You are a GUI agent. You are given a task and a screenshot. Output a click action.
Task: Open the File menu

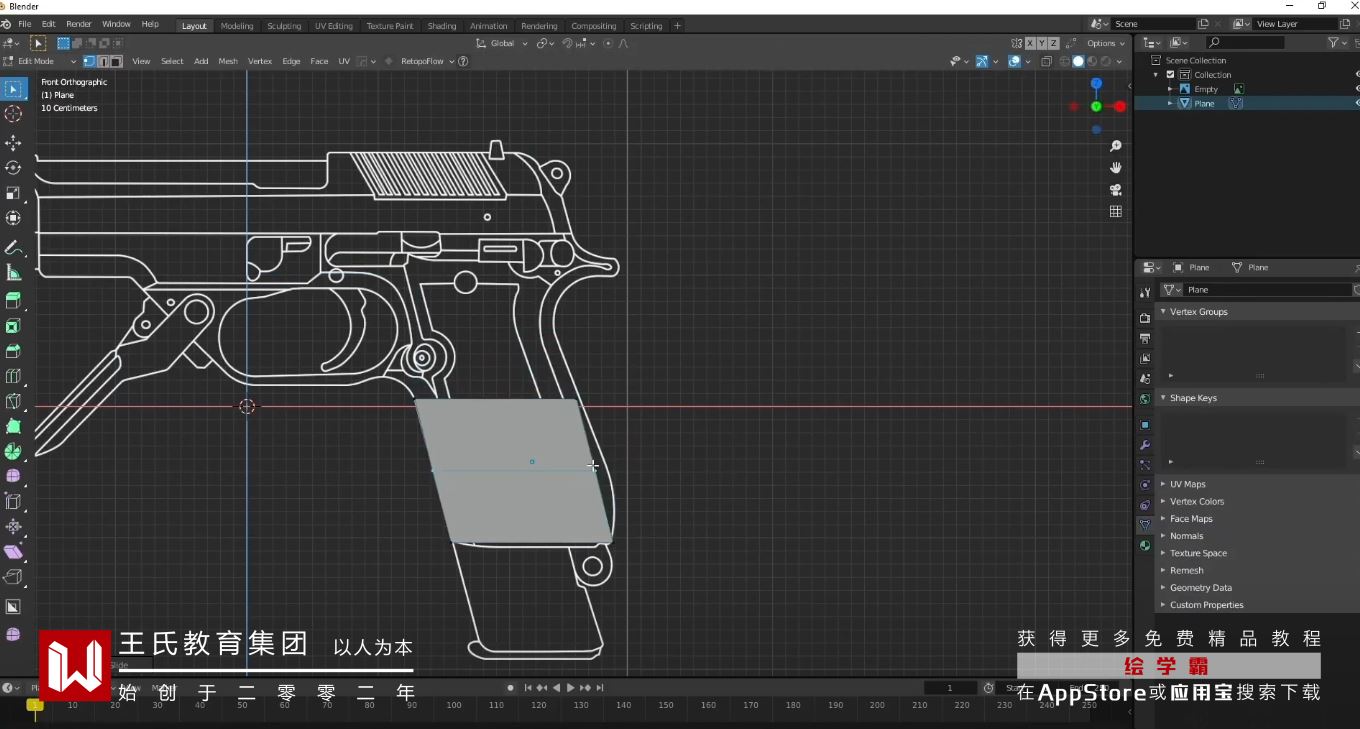pyautogui.click(x=24, y=24)
